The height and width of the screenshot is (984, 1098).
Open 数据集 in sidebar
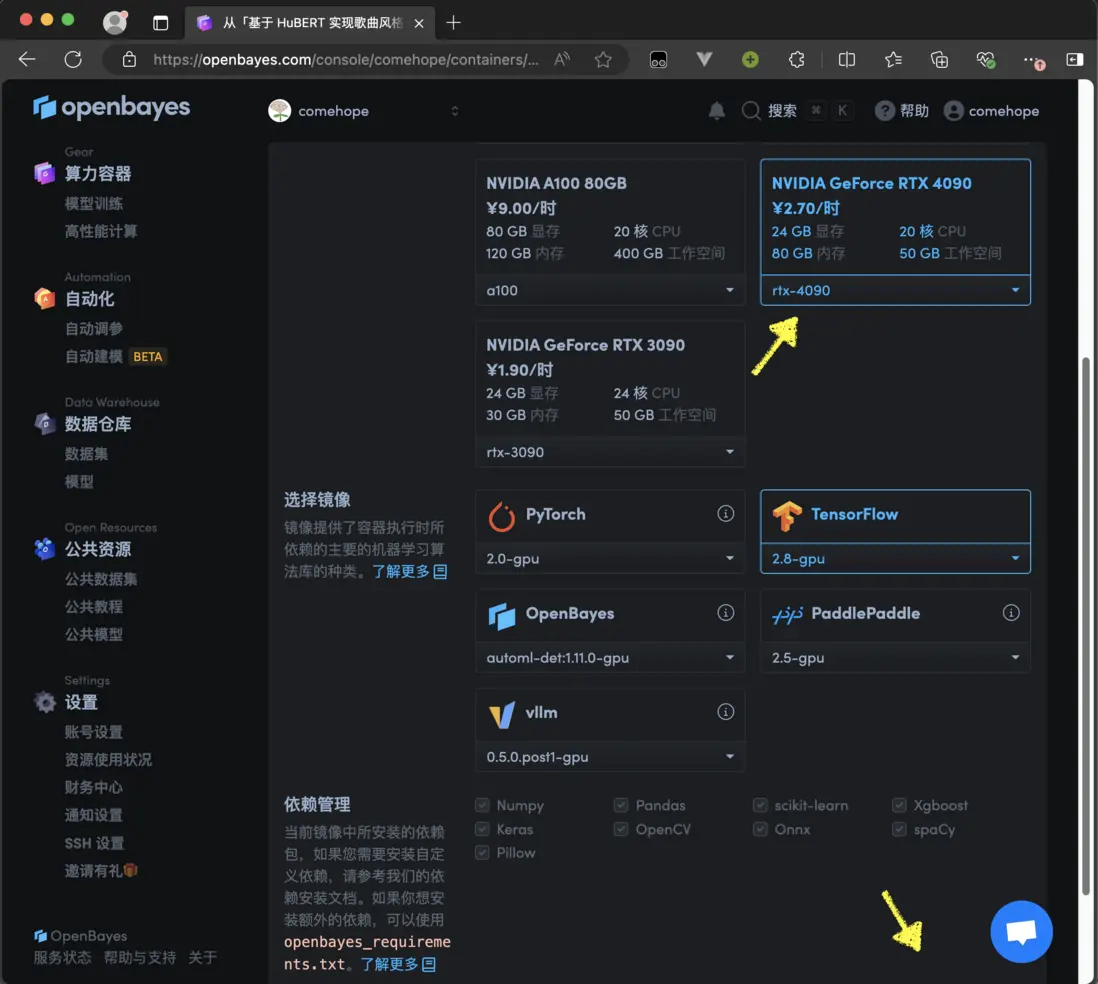coord(86,454)
